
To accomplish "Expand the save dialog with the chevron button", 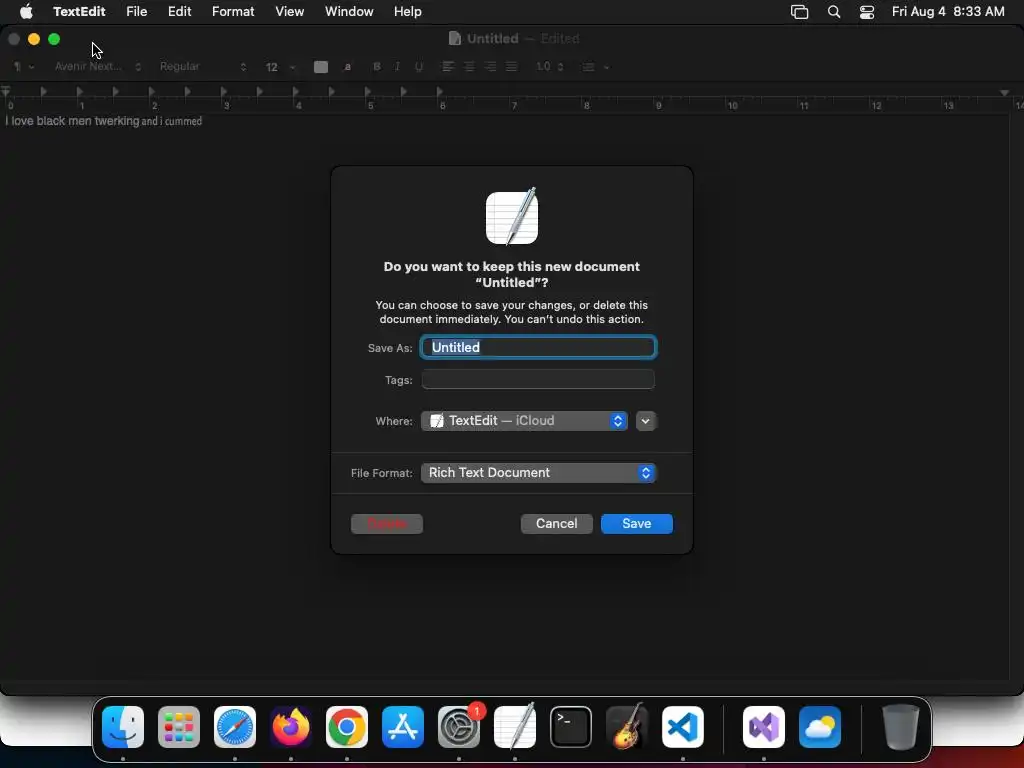I will pos(645,421).
